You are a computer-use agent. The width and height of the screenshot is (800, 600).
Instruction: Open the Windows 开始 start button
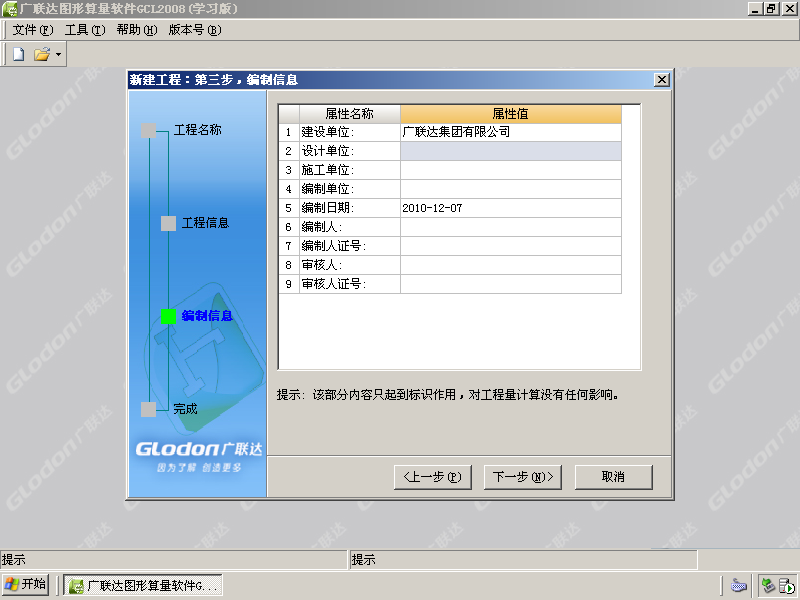point(25,585)
